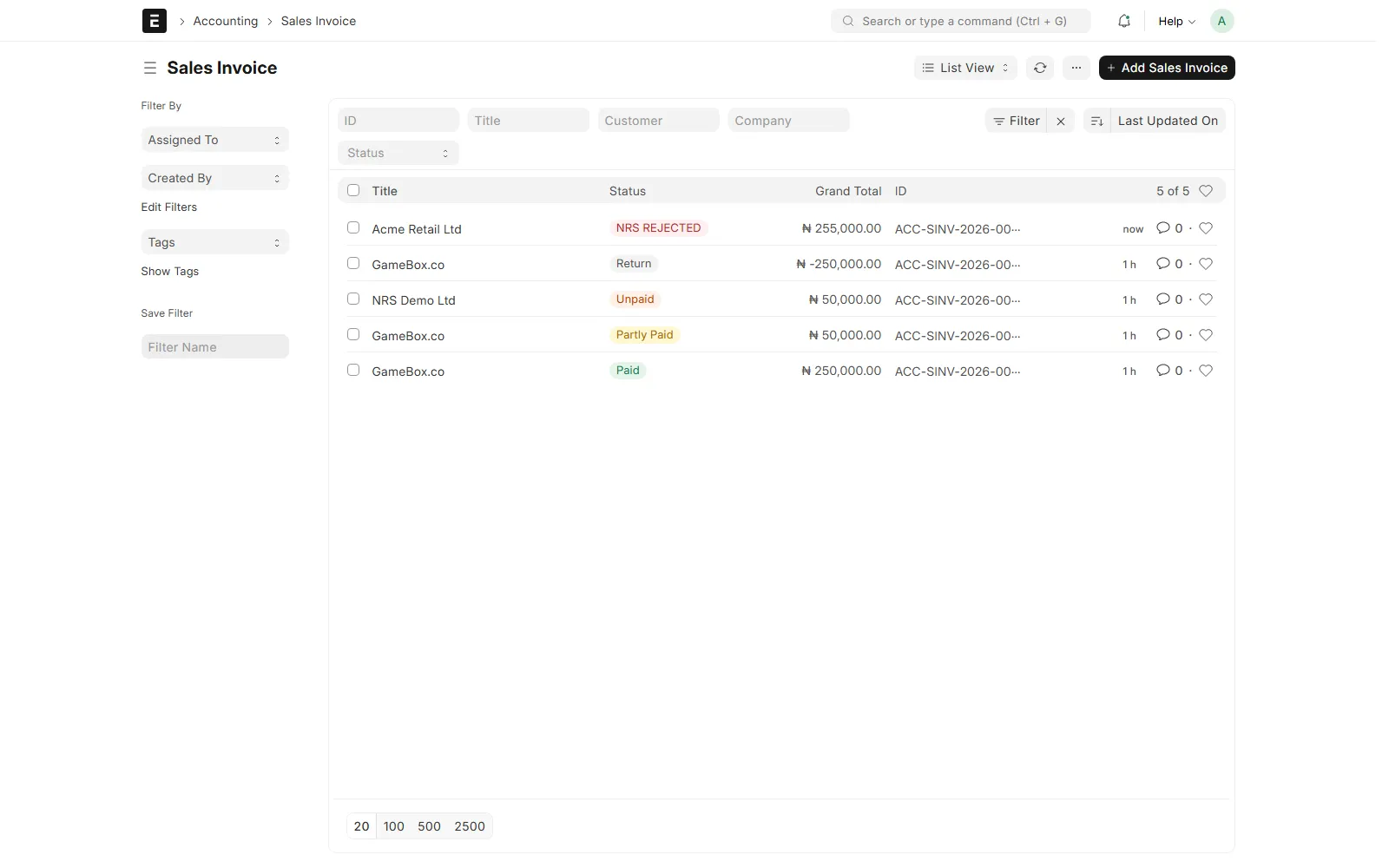Set page size to 500

coord(429,826)
